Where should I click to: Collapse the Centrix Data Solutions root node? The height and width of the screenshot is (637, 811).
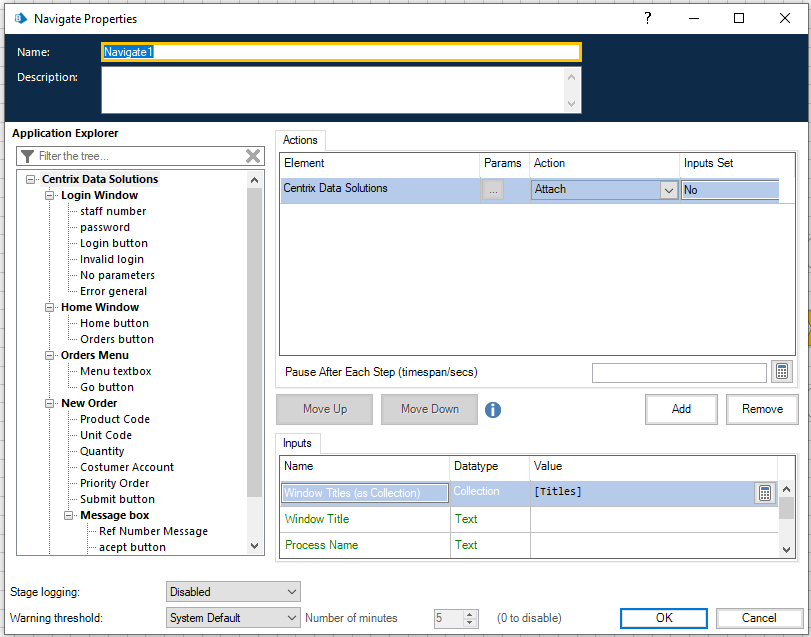(30, 180)
